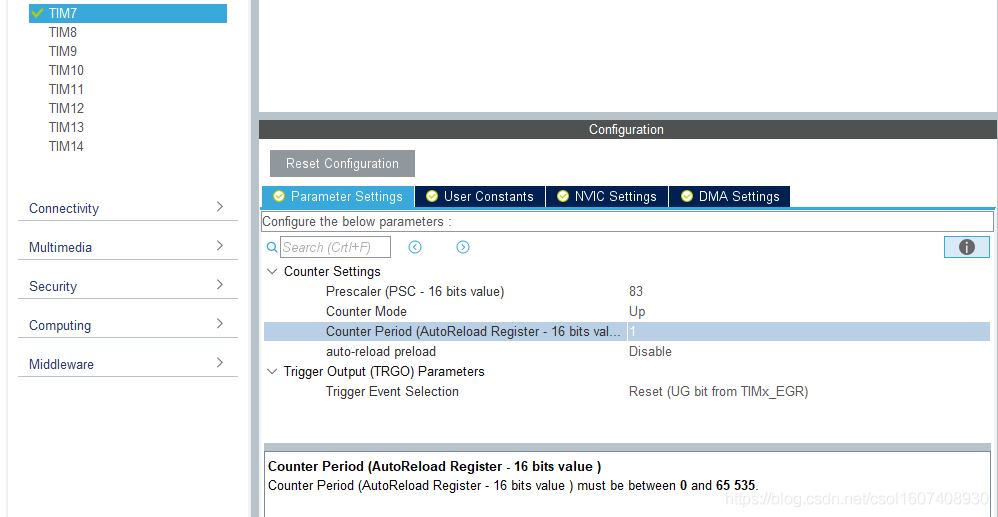Select TIM10 in the timer list
Viewport: 998px width, 517px height.
click(x=66, y=70)
